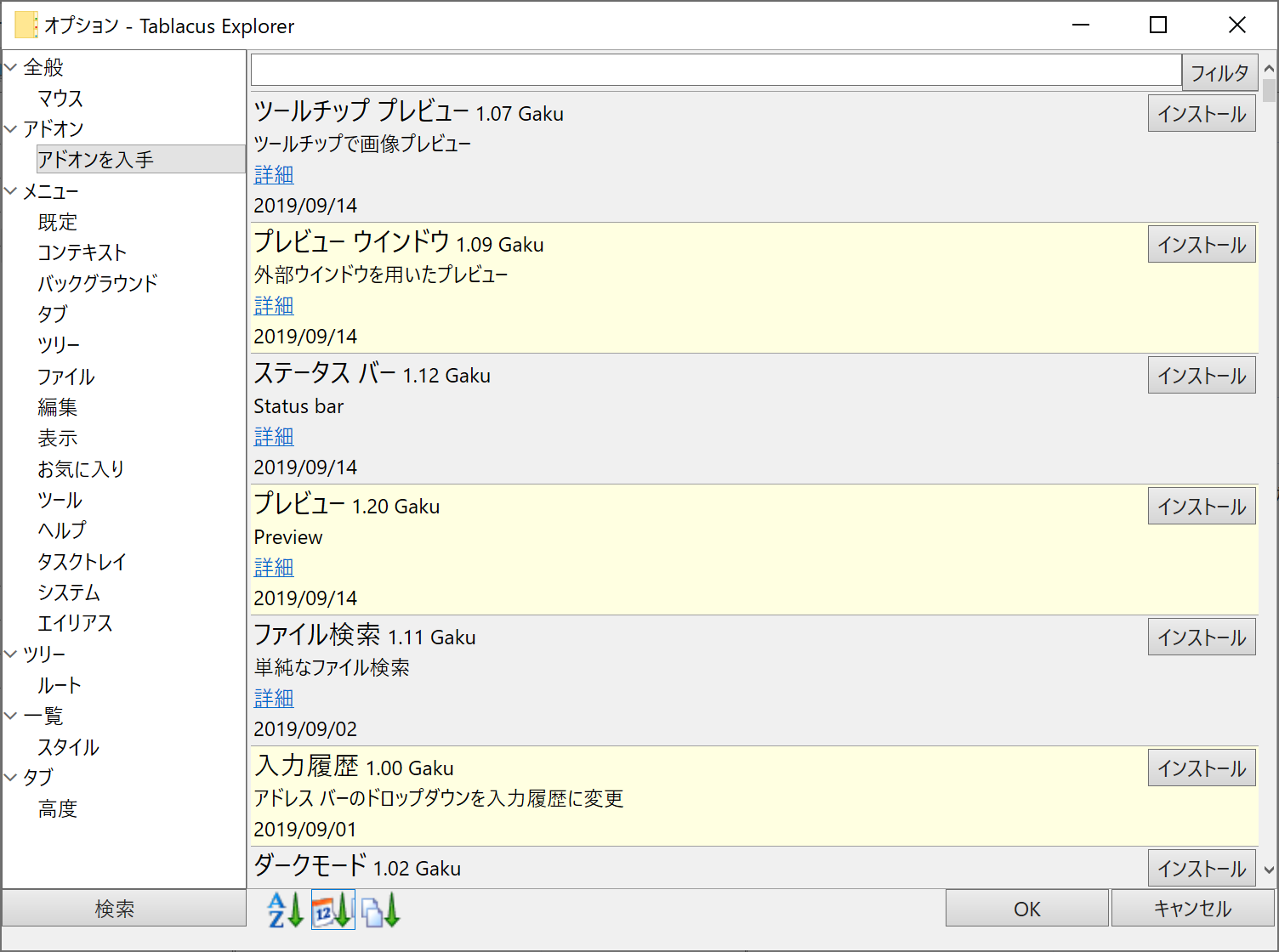Viewport: 1279px width, 952px height.
Task: Click scrollbar up arrow in add-on list
Action: (1269, 68)
